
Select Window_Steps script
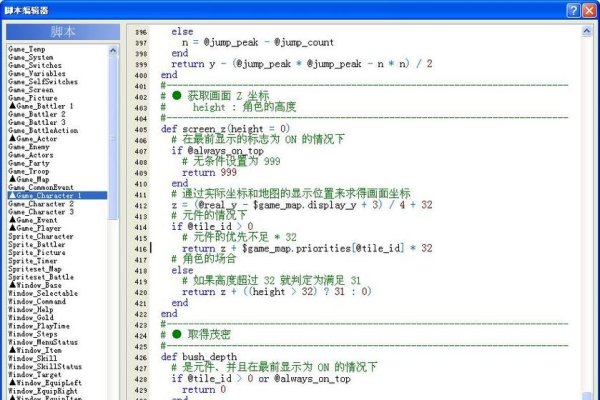click(33, 334)
